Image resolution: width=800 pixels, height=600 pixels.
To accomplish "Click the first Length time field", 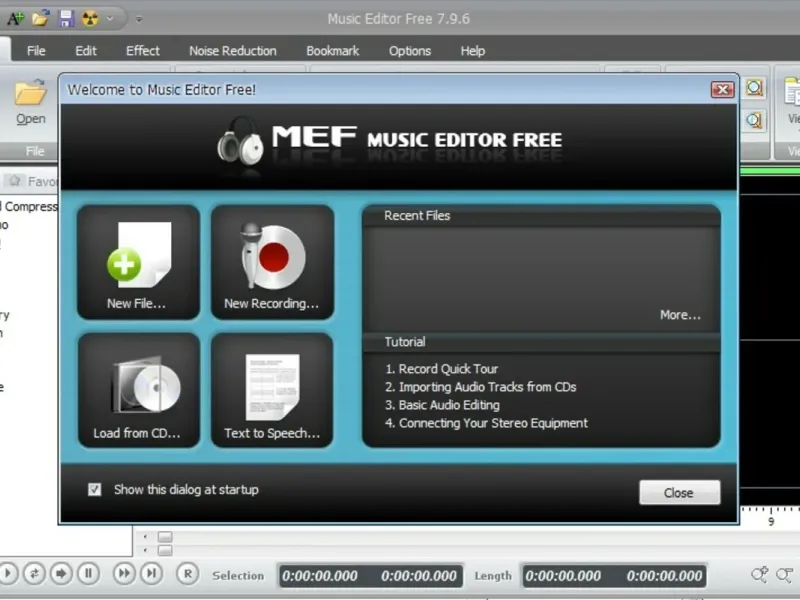I will pyautogui.click(x=563, y=576).
